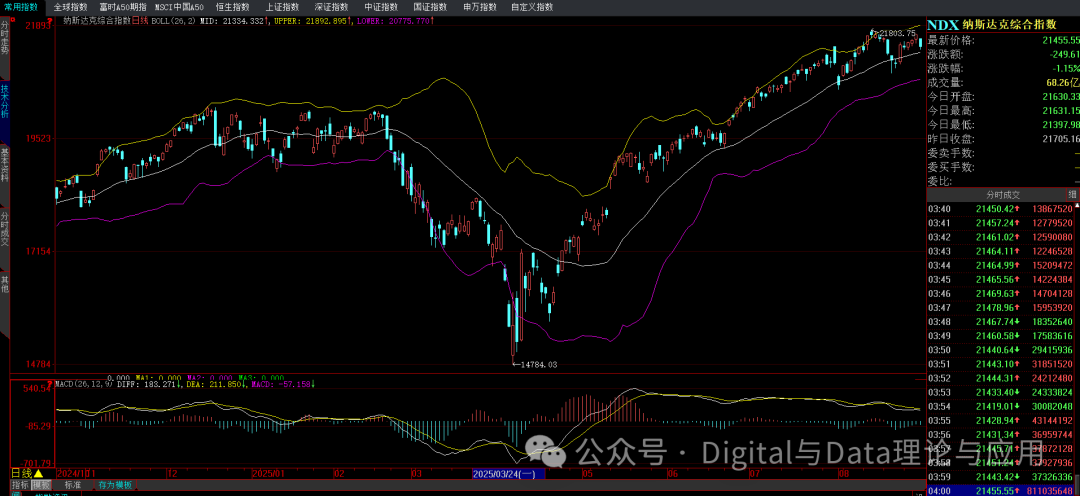The width and height of the screenshot is (1080, 496).
Task: Click the 涨跌额 value -249.61
Action: pyautogui.click(x=1064, y=54)
